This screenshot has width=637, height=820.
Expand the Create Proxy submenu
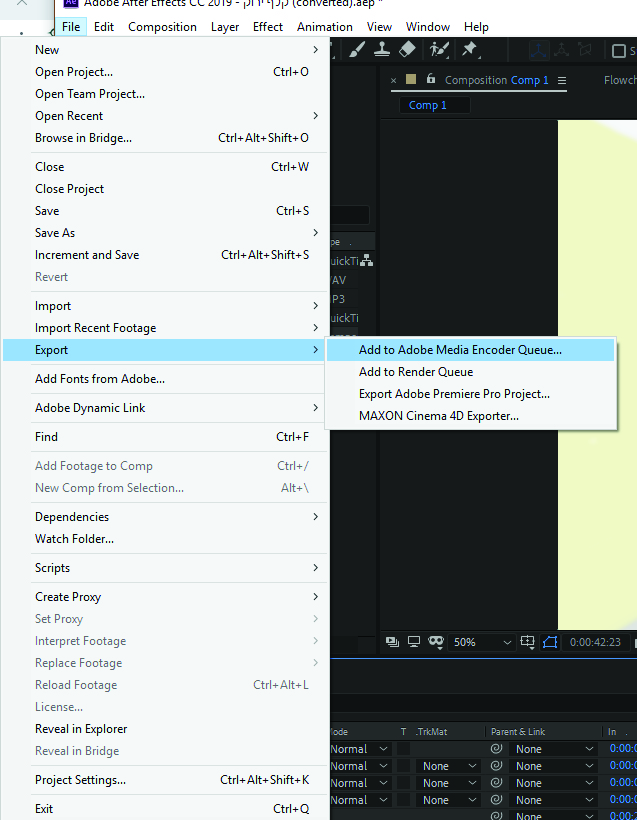tap(165, 597)
